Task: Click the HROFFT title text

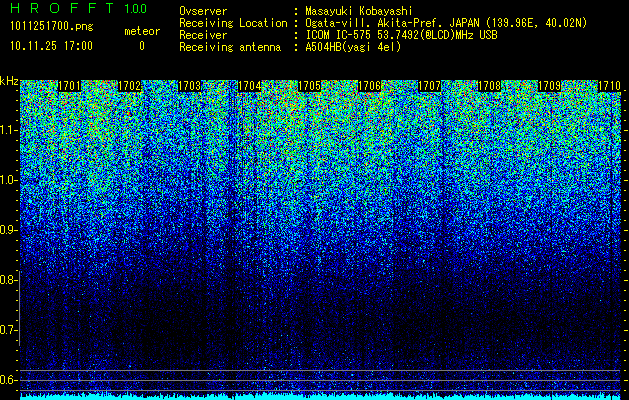Action: click(62, 8)
